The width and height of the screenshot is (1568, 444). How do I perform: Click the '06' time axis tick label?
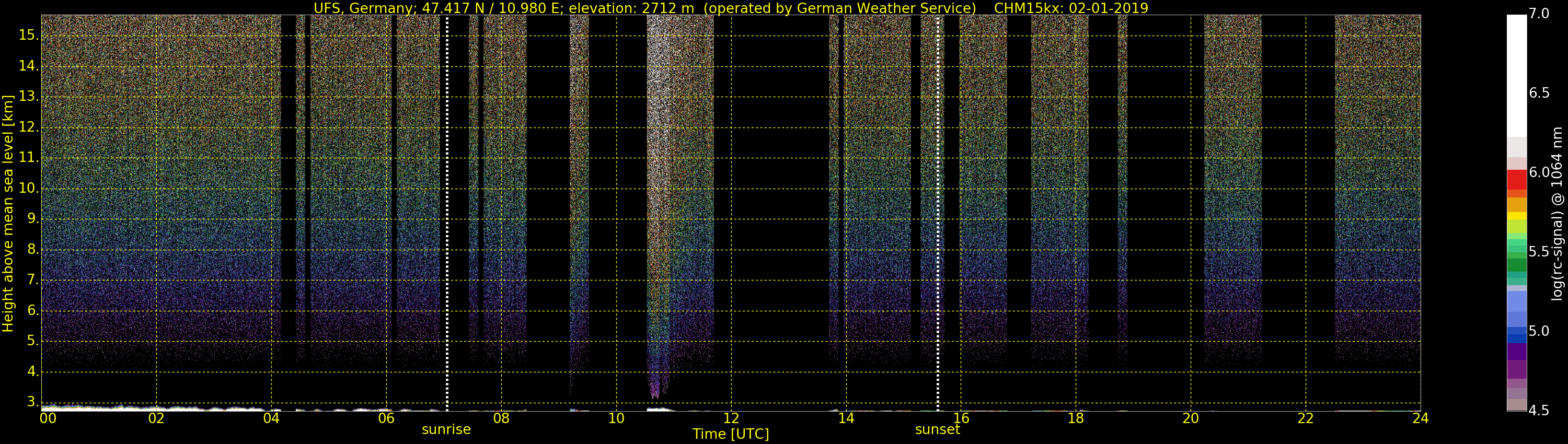[387, 418]
